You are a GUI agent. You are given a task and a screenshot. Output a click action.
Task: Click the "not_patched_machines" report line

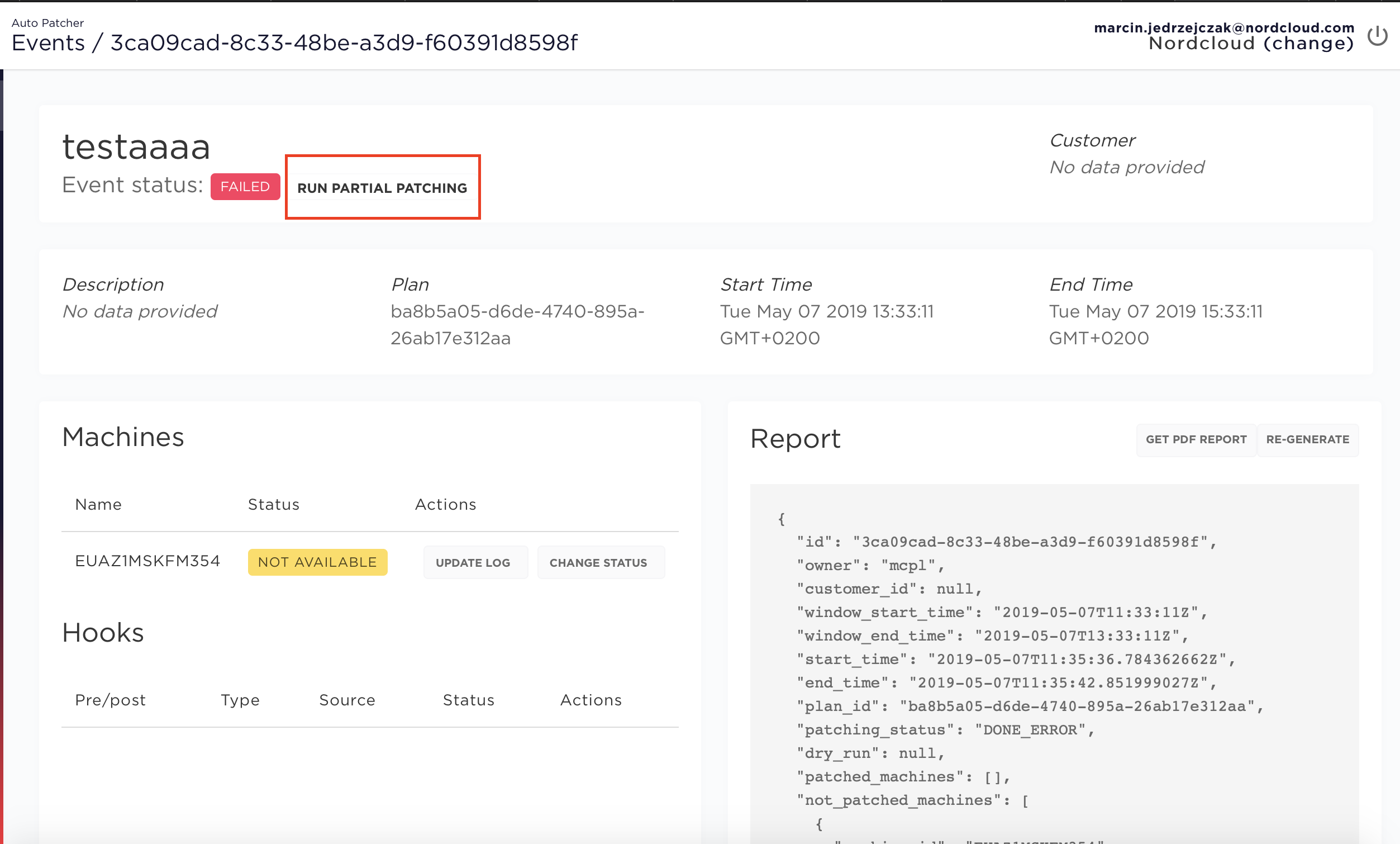pyautogui.click(x=913, y=800)
